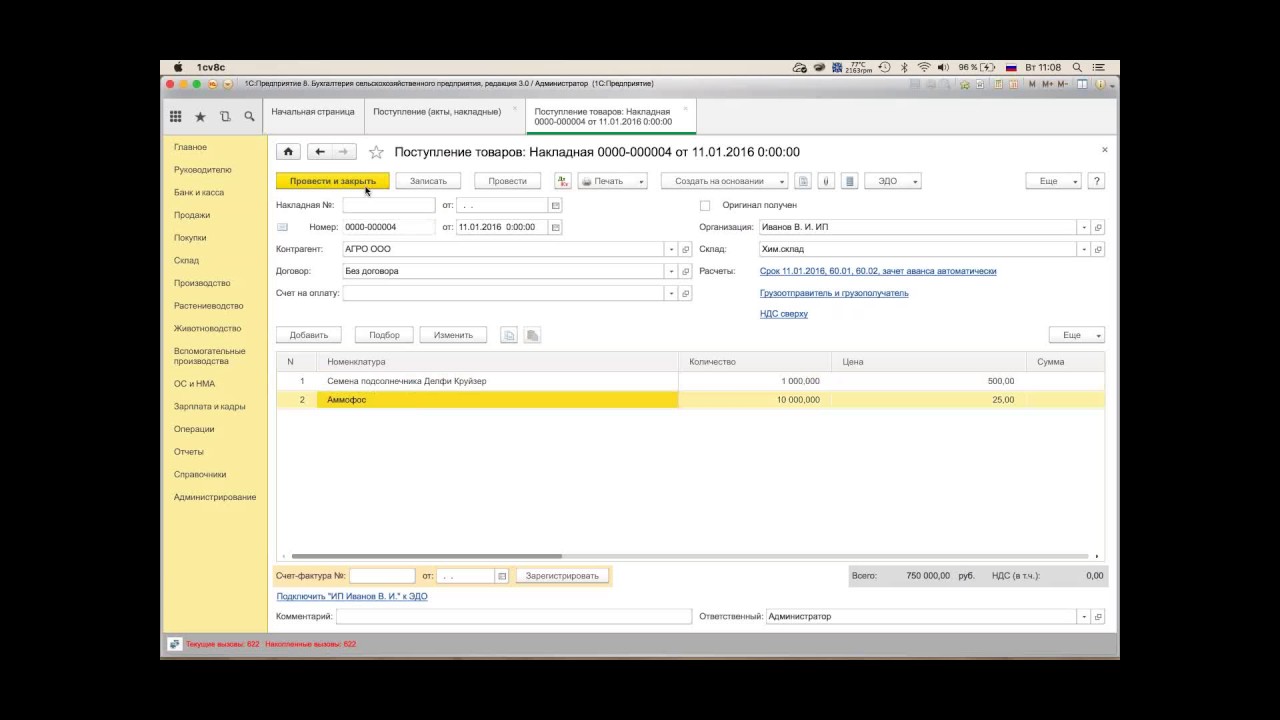Open the Зарплата и кадры section

point(210,407)
